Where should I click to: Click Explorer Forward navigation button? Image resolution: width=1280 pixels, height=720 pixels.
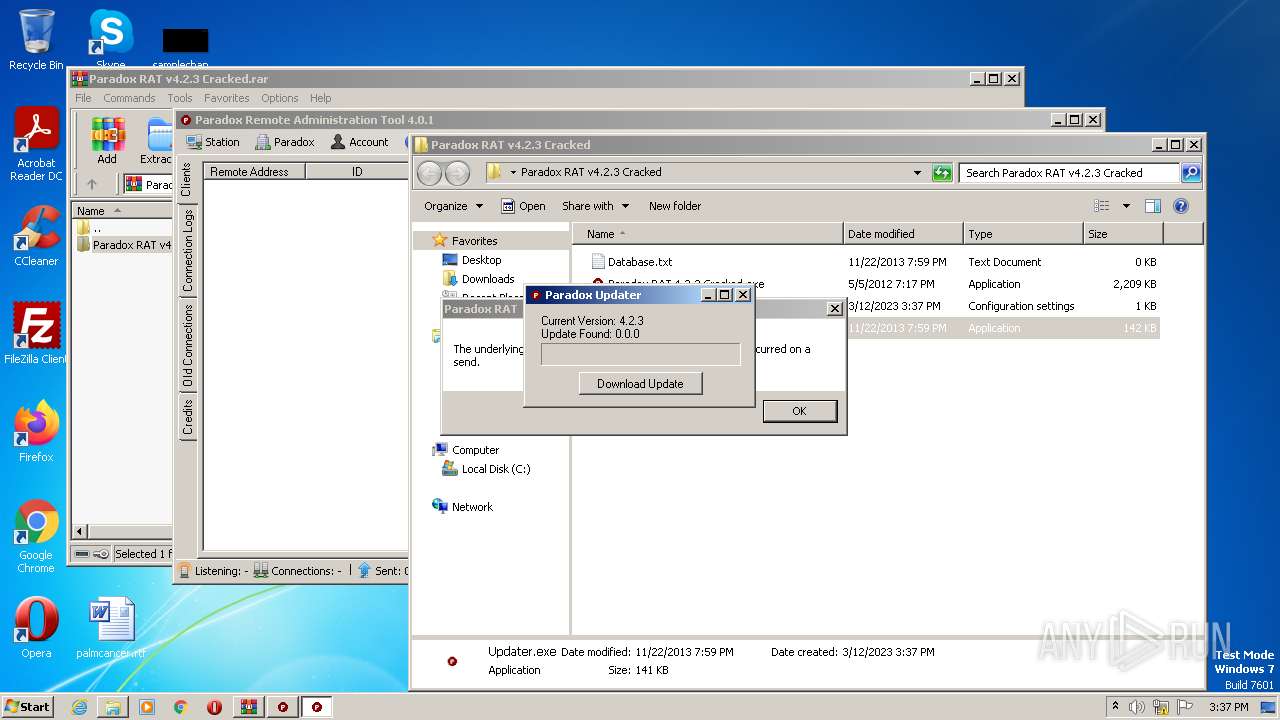tap(457, 173)
